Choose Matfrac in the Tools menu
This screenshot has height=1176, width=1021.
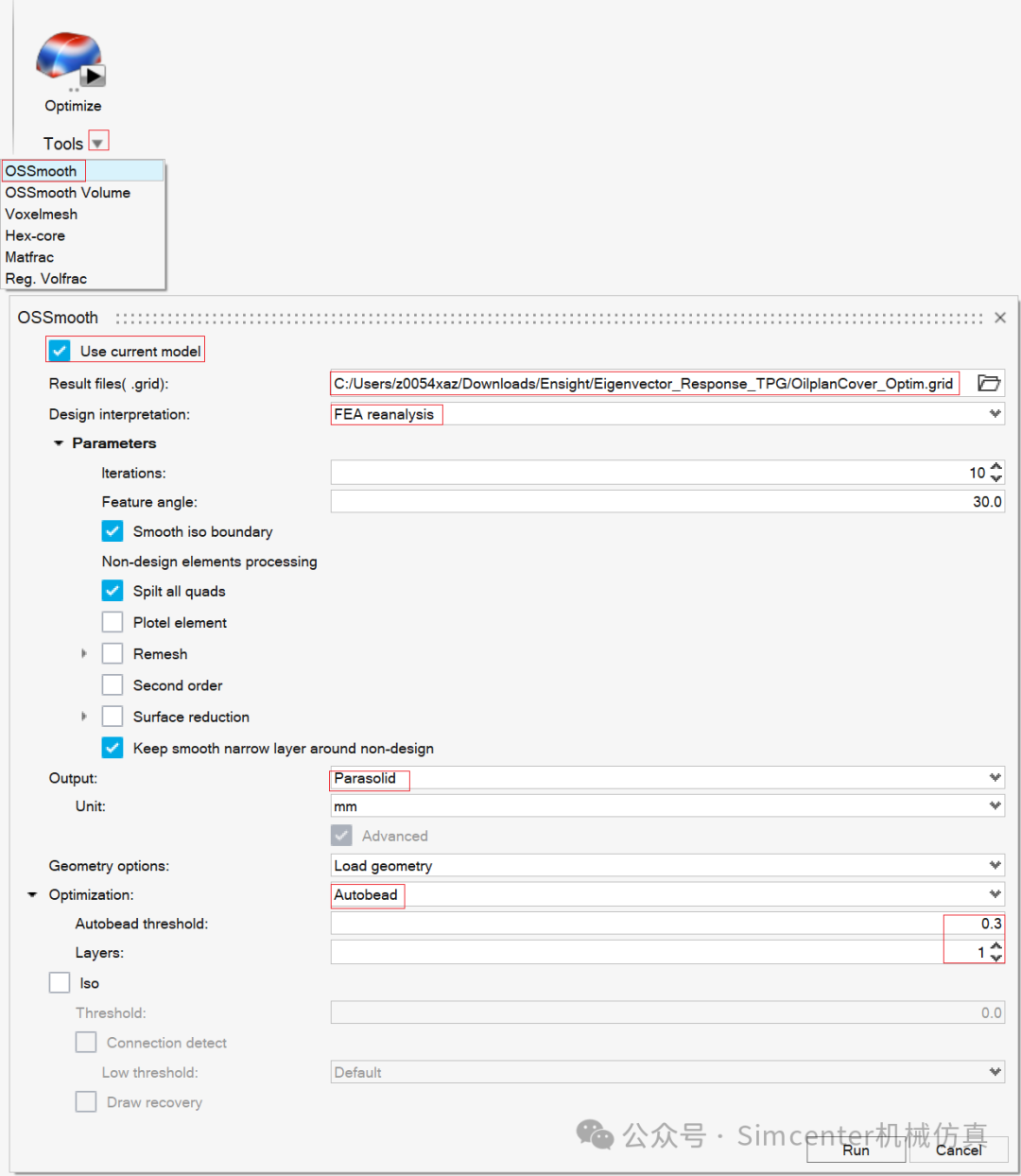click(x=83, y=257)
